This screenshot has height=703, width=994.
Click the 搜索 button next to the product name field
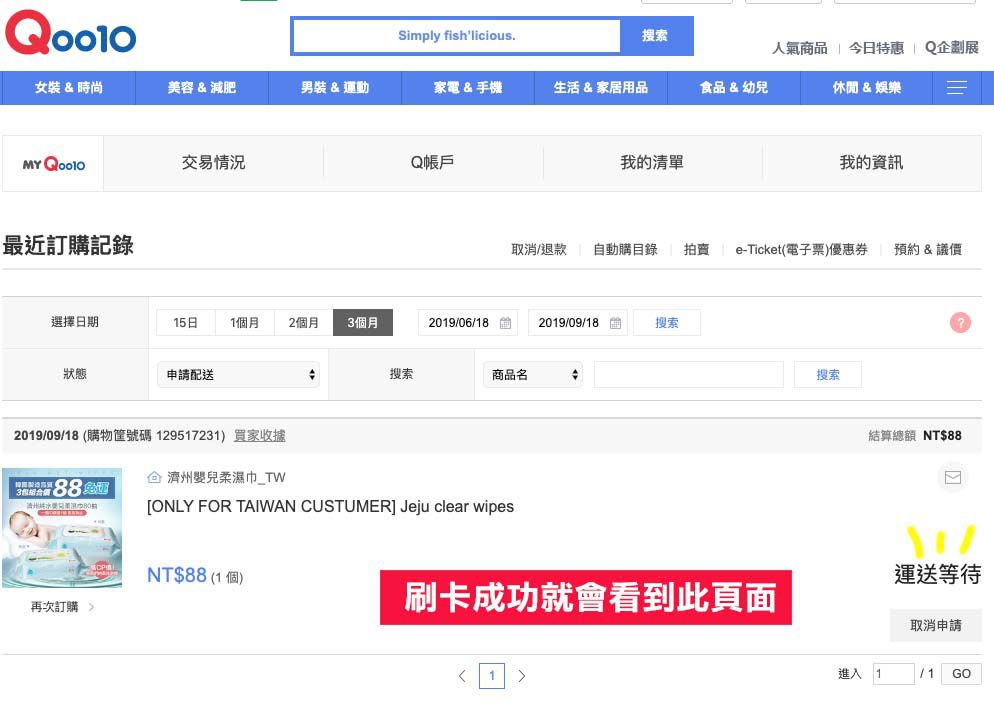click(x=828, y=375)
